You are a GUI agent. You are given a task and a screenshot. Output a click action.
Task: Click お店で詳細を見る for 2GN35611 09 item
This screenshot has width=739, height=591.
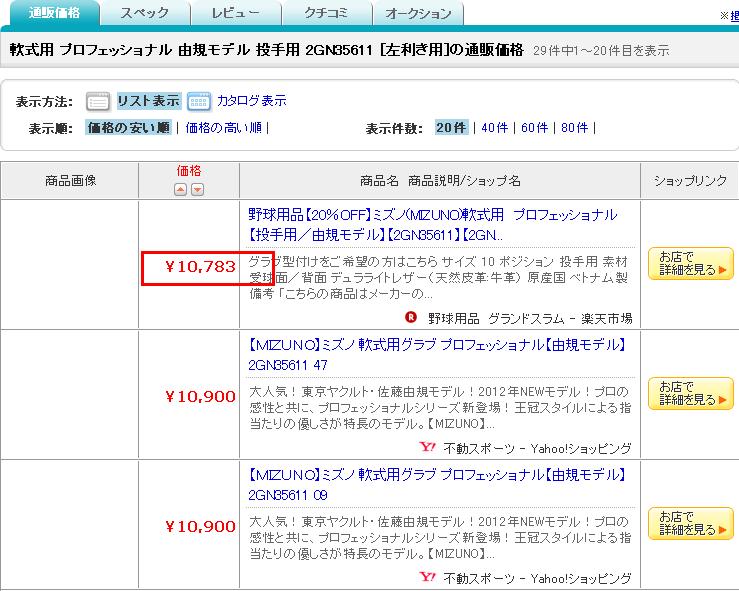690,524
